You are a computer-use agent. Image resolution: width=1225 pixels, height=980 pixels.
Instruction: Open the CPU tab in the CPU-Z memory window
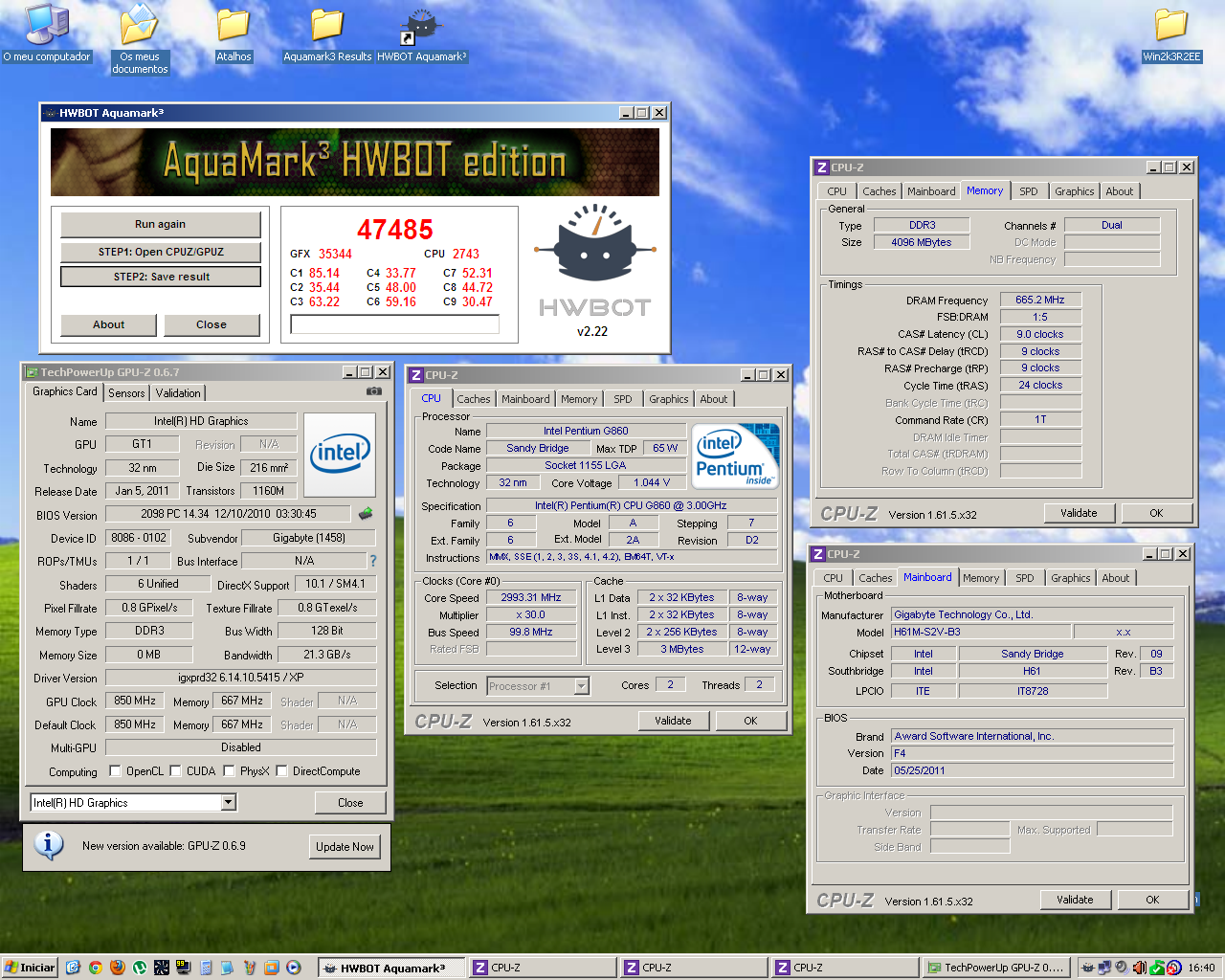(836, 191)
